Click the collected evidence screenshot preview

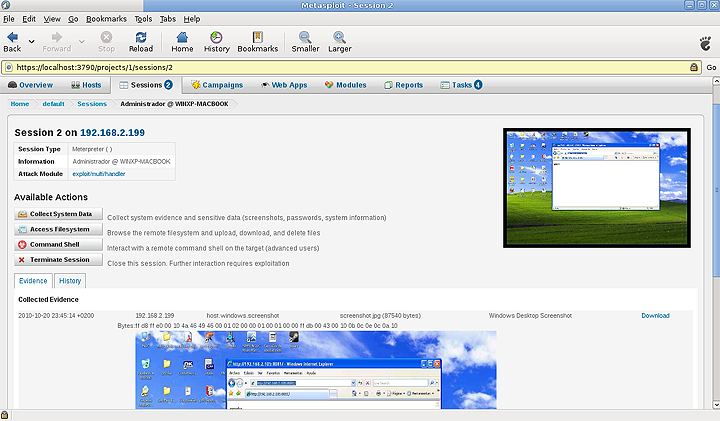(316, 370)
